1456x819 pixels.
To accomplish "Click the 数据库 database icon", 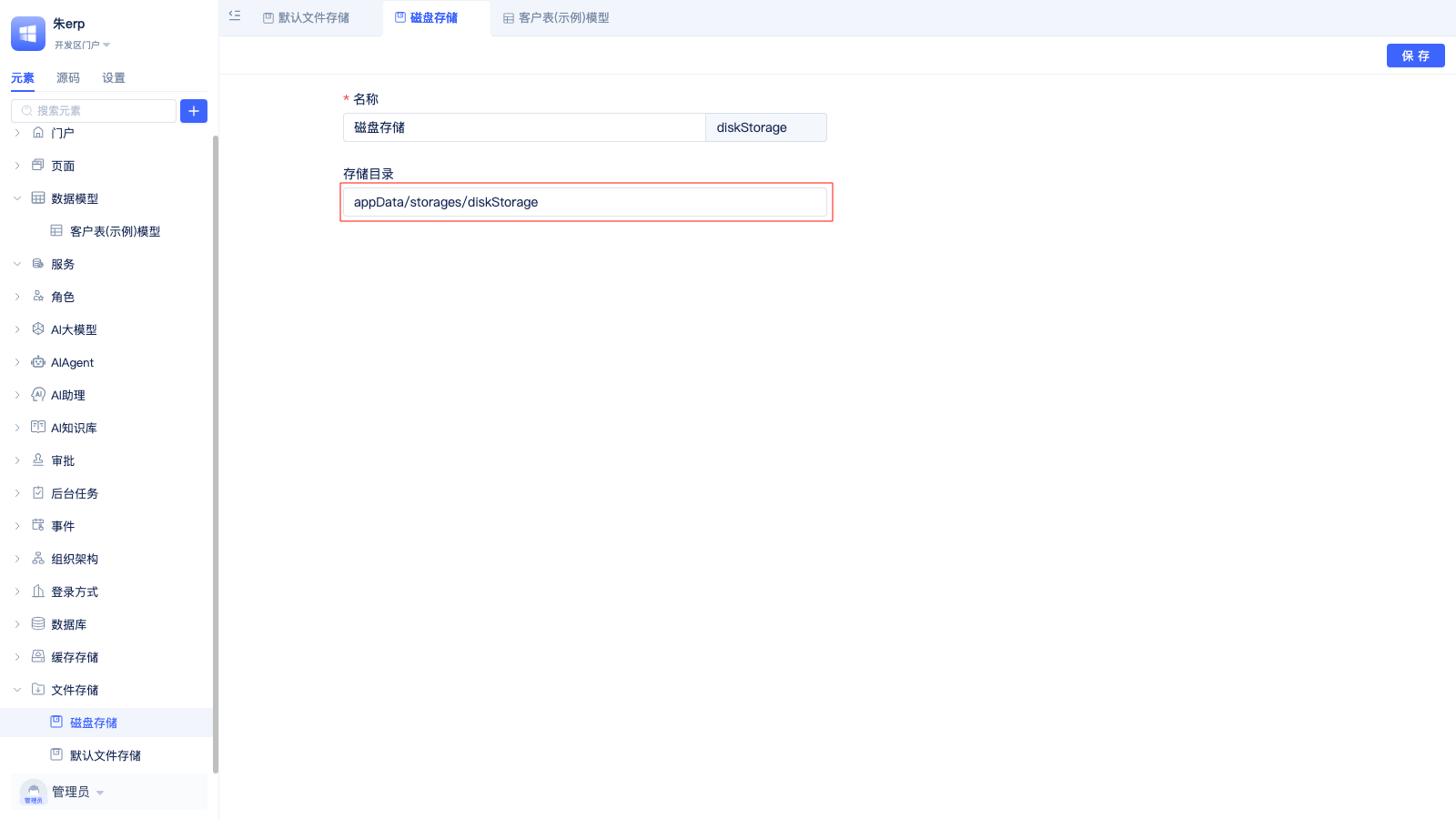I will coord(38,624).
